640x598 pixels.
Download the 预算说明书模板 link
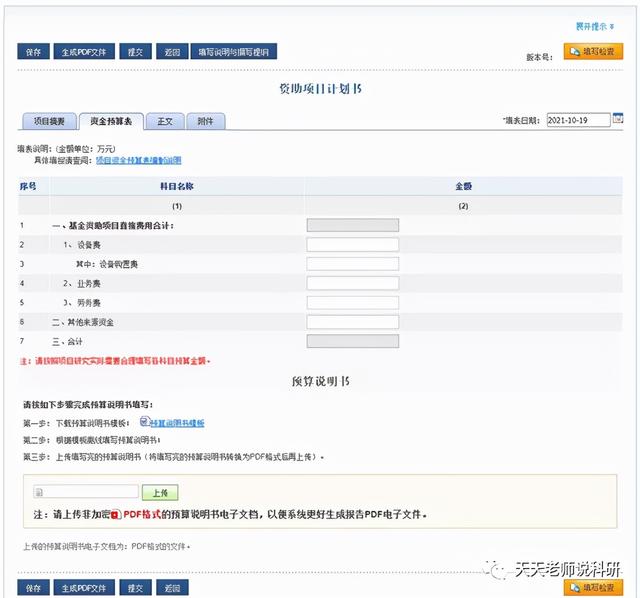point(177,423)
